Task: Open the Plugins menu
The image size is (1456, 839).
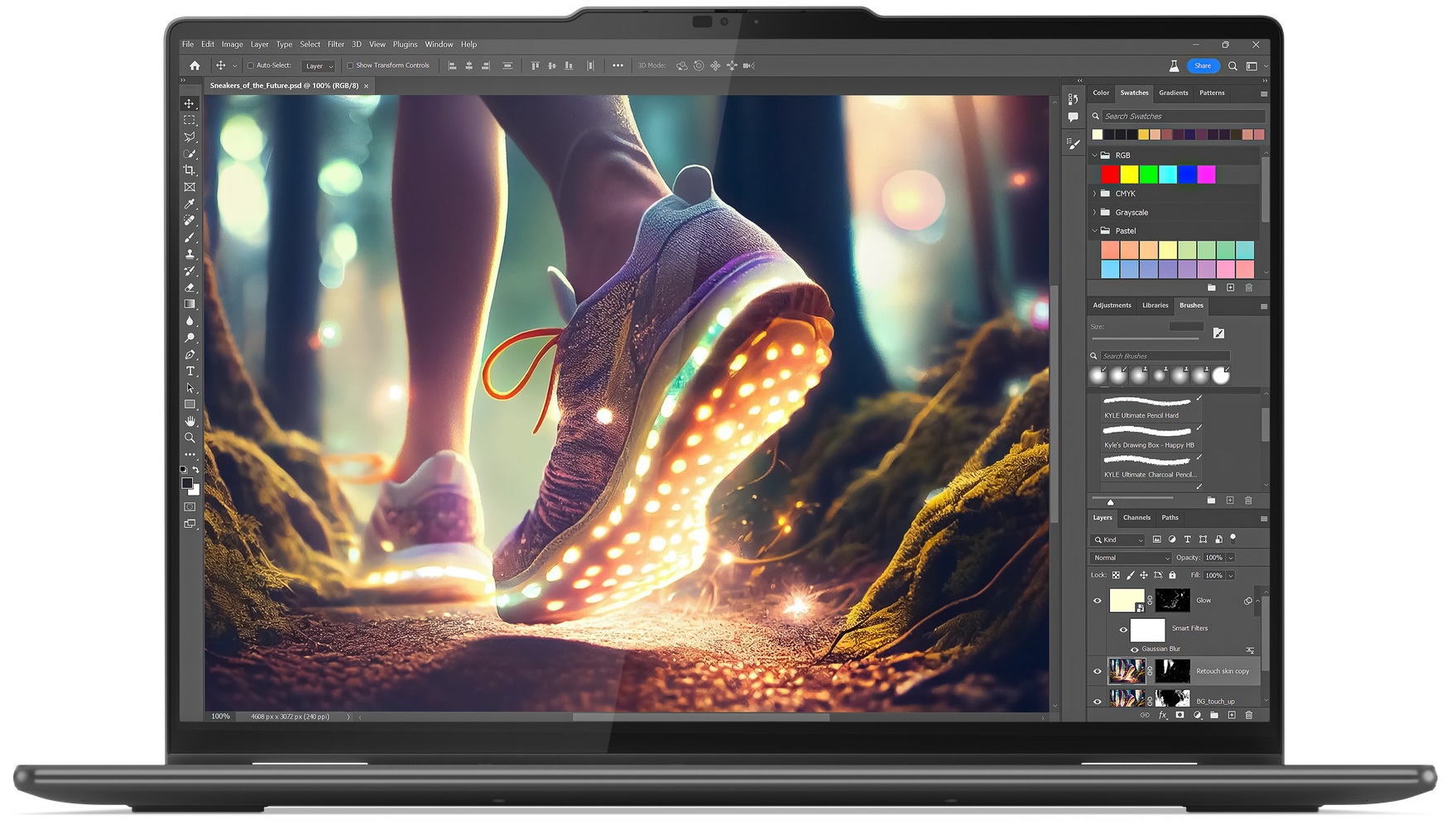Action: click(405, 45)
